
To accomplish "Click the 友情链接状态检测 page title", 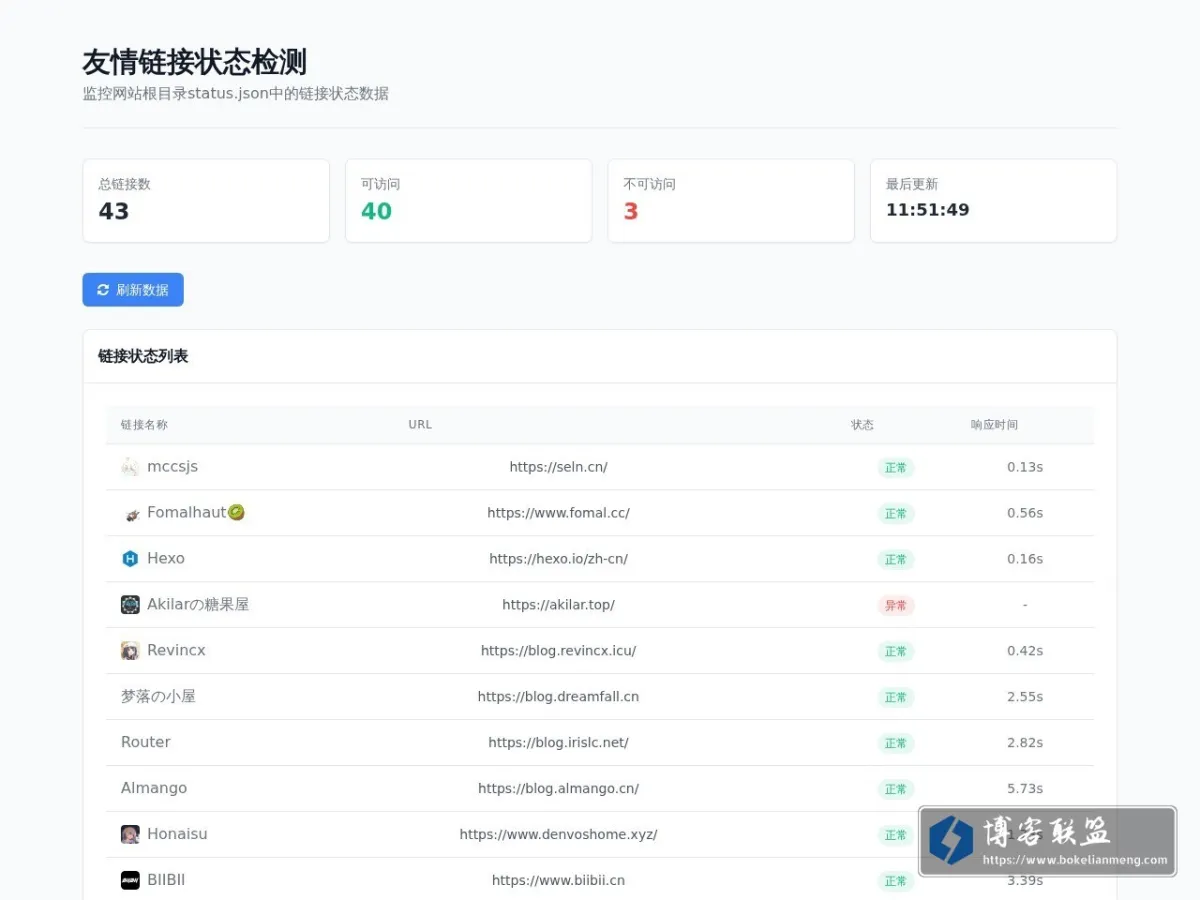I will point(195,62).
